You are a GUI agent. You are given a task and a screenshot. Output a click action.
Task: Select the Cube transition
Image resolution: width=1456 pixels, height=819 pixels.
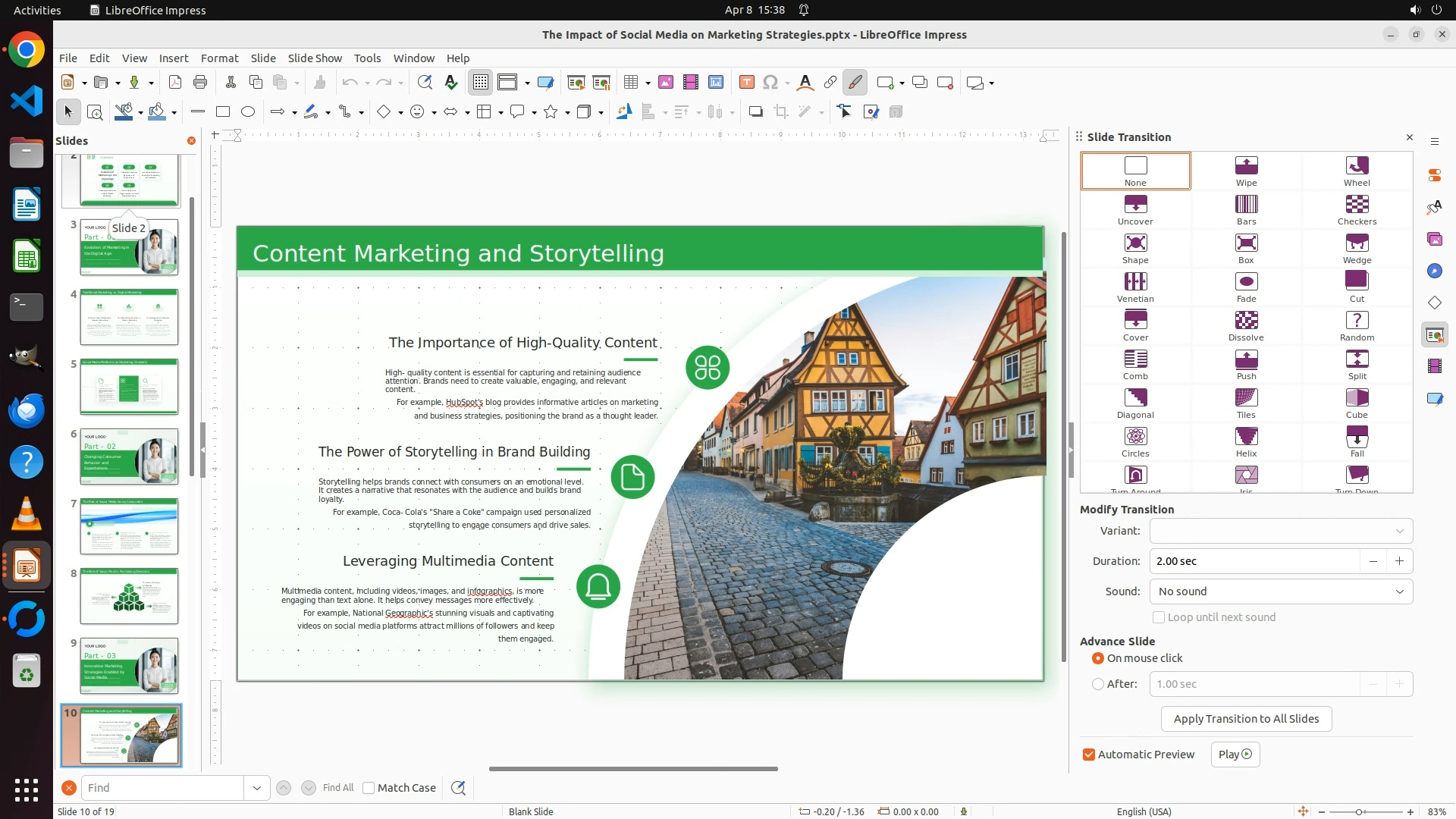coord(1357,403)
